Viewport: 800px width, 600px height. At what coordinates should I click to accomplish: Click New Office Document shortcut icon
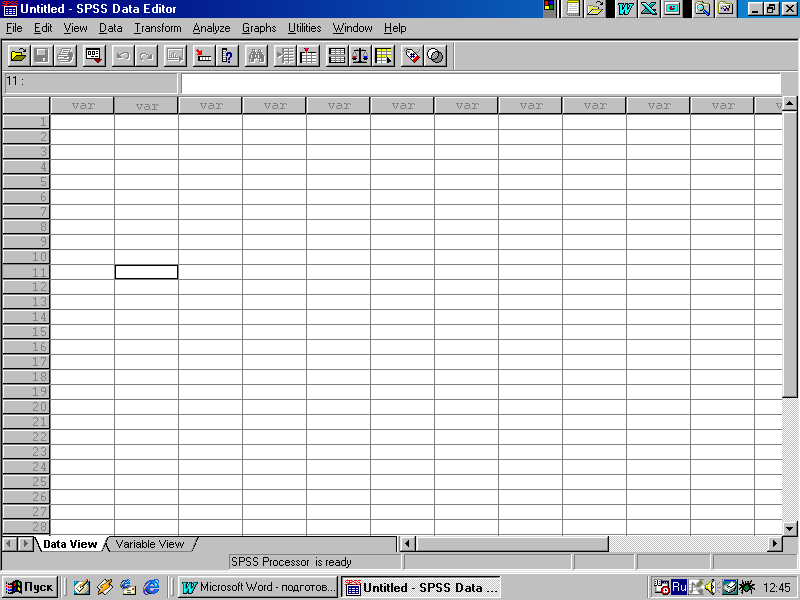573,9
